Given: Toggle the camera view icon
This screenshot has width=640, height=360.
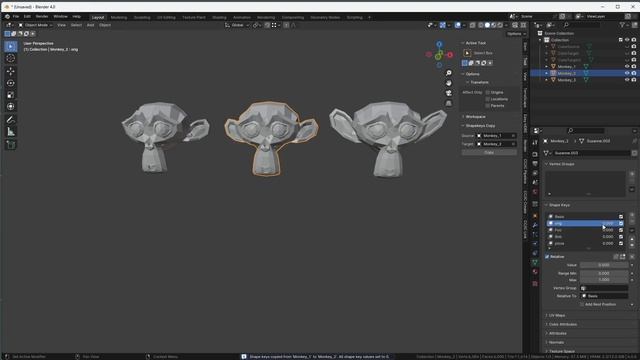Looking at the screenshot, I should 449,93.
